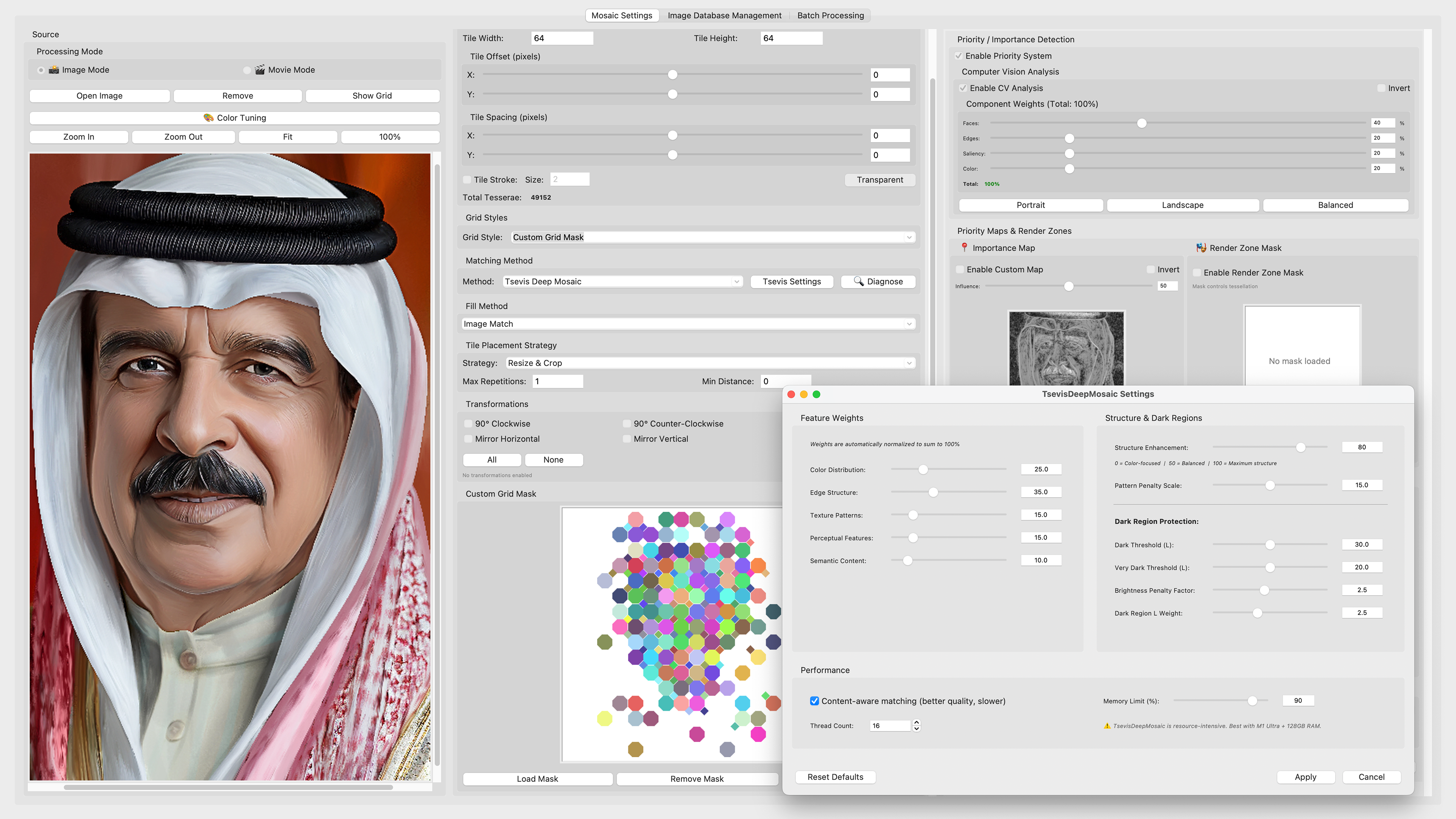Click the Thread Count input field
The image size is (1456, 819).
(890, 725)
